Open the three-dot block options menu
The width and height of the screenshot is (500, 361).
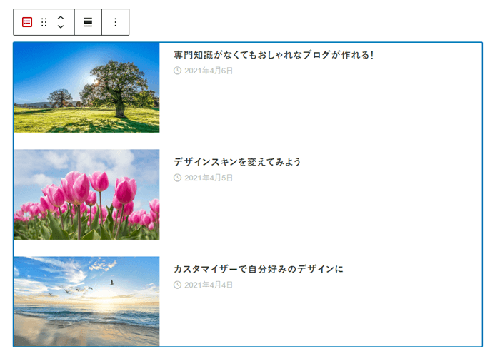(x=115, y=22)
